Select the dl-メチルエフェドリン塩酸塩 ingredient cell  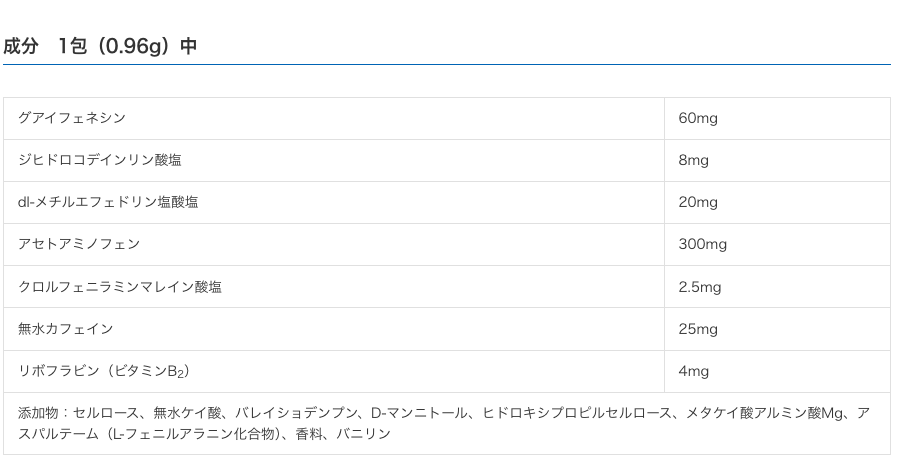pos(108,202)
